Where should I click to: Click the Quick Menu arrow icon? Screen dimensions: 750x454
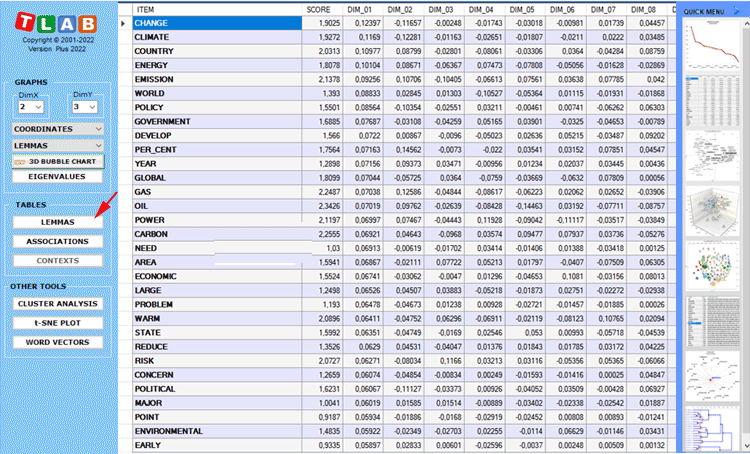[x=736, y=11]
